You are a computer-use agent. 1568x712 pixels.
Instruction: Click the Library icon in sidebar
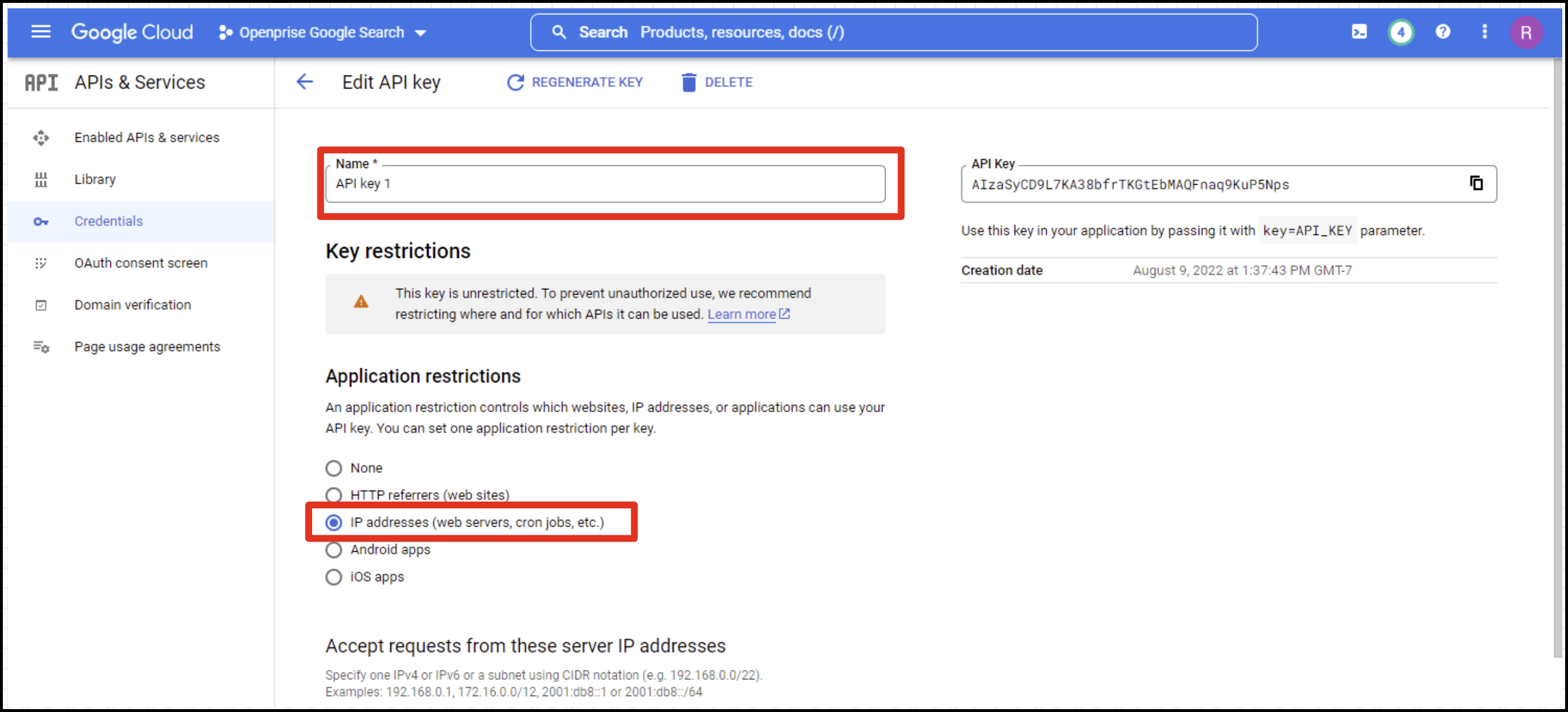[41, 180]
